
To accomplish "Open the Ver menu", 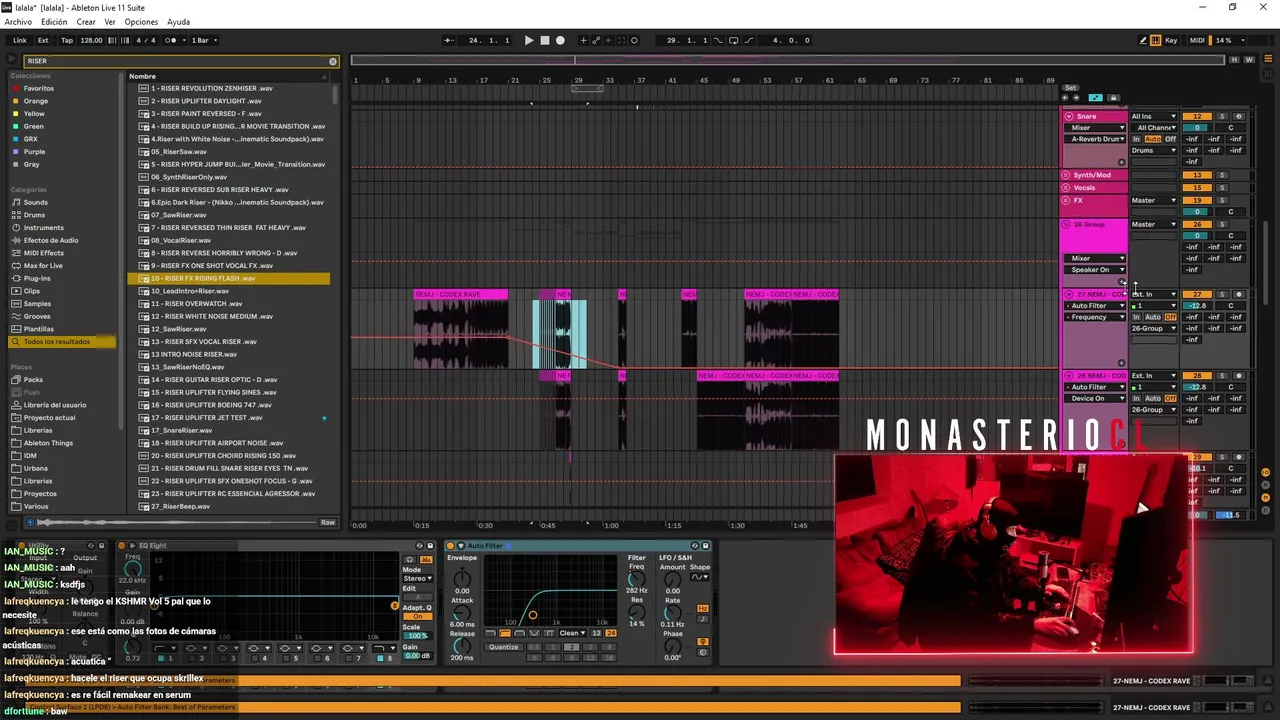I will click(x=110, y=22).
